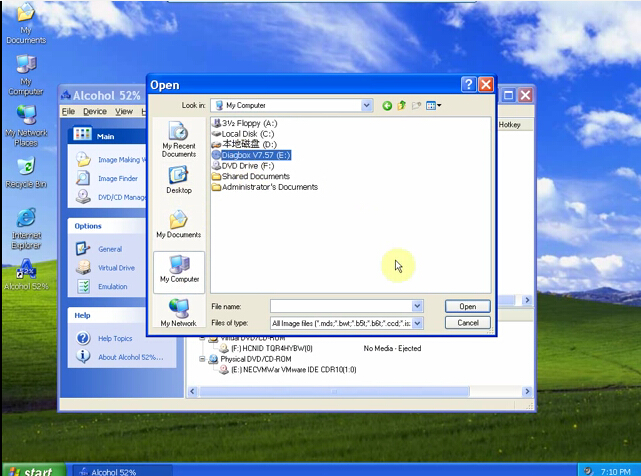The height and width of the screenshot is (476, 641).
Task: Click the system tray clock
Action: (616, 472)
